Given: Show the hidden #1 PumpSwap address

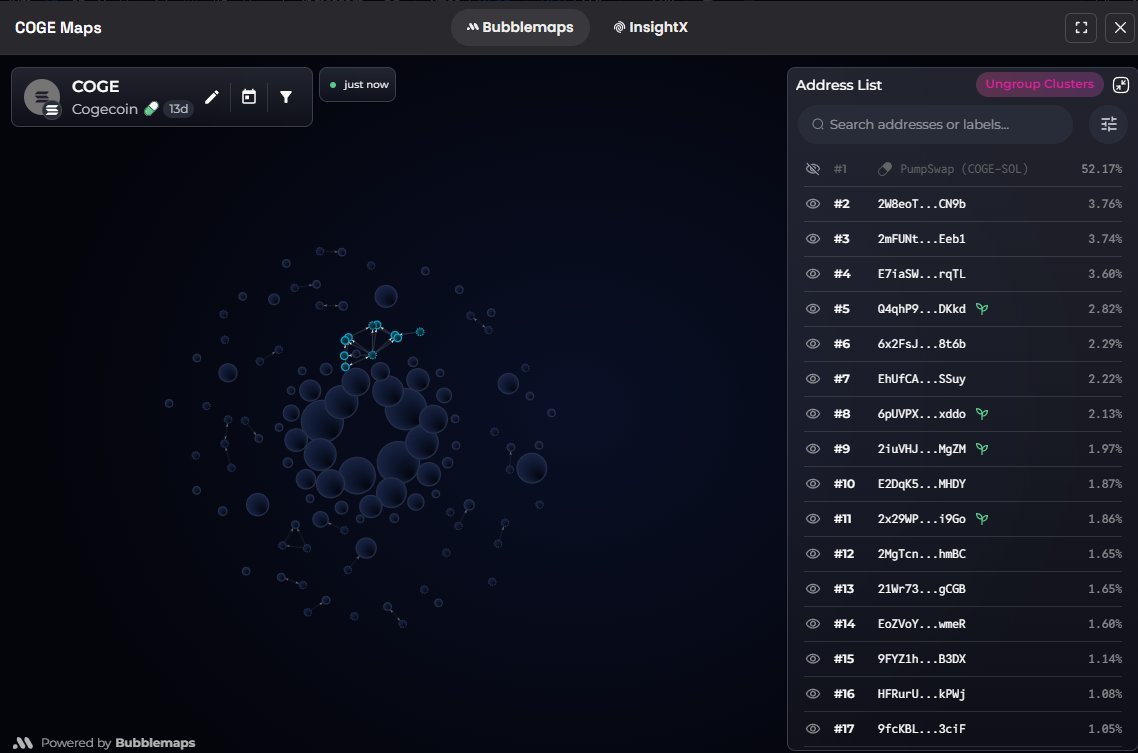Looking at the screenshot, I should pos(813,169).
